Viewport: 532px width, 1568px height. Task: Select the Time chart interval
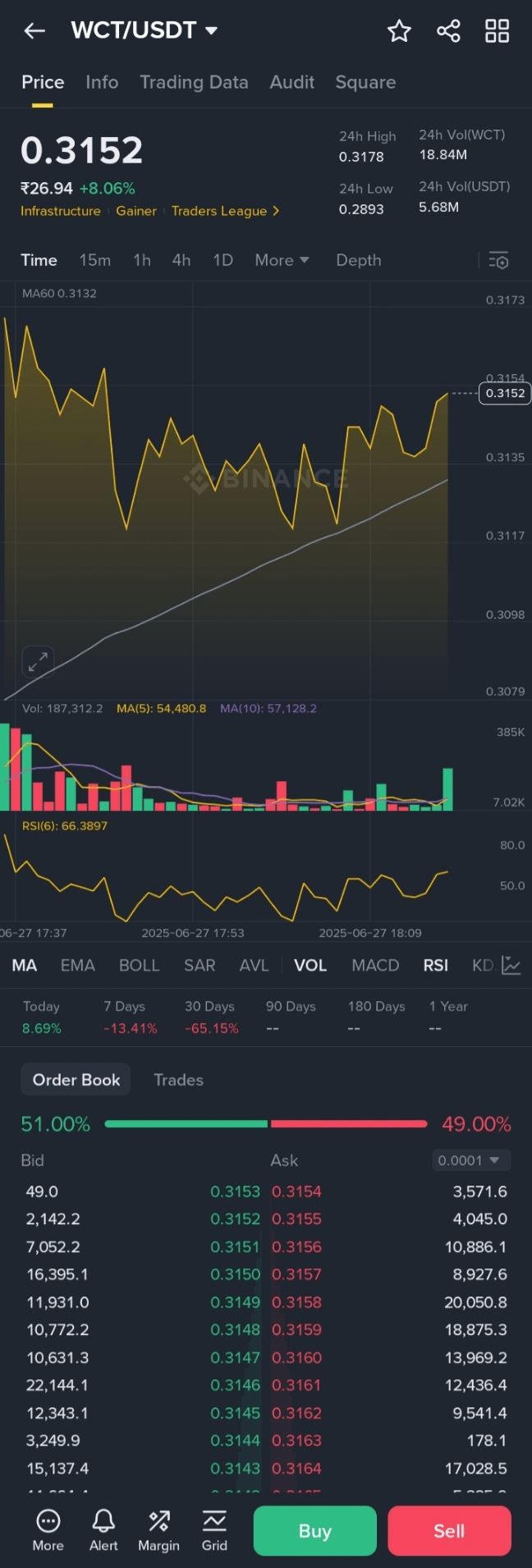[x=39, y=260]
